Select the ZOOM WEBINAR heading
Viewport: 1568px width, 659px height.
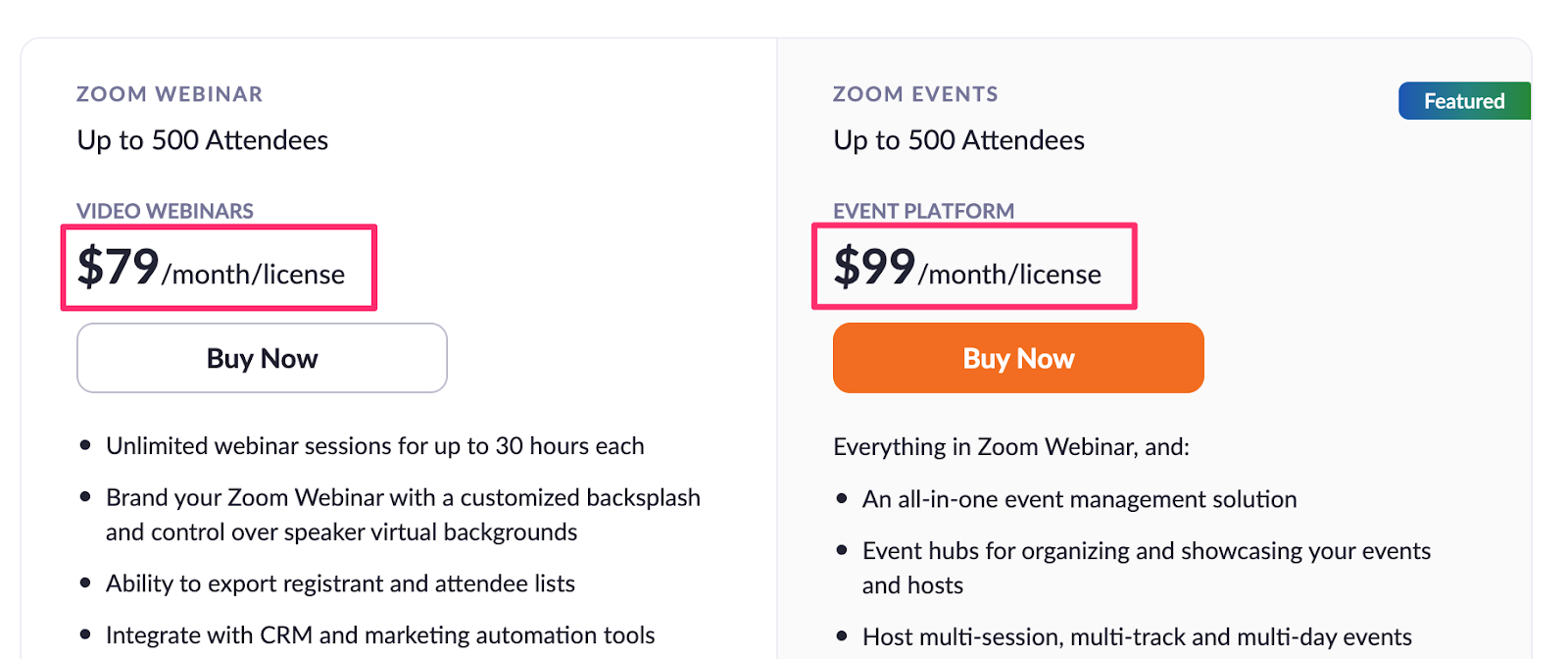click(x=170, y=94)
